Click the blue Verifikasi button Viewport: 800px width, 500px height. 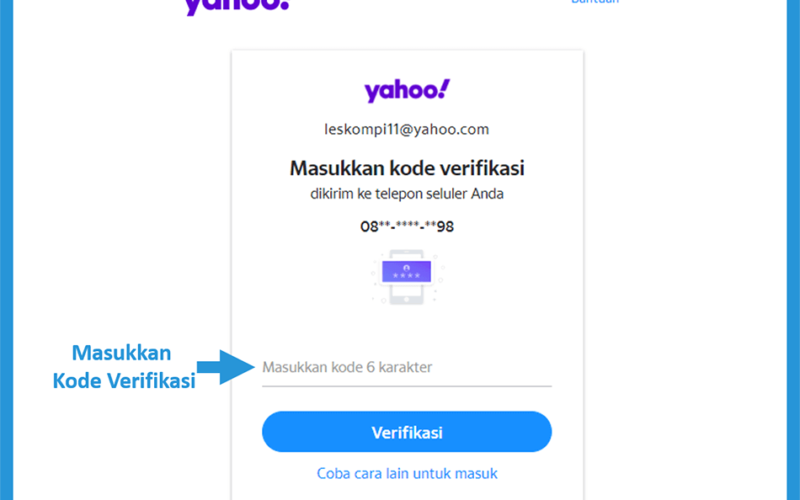tap(407, 432)
